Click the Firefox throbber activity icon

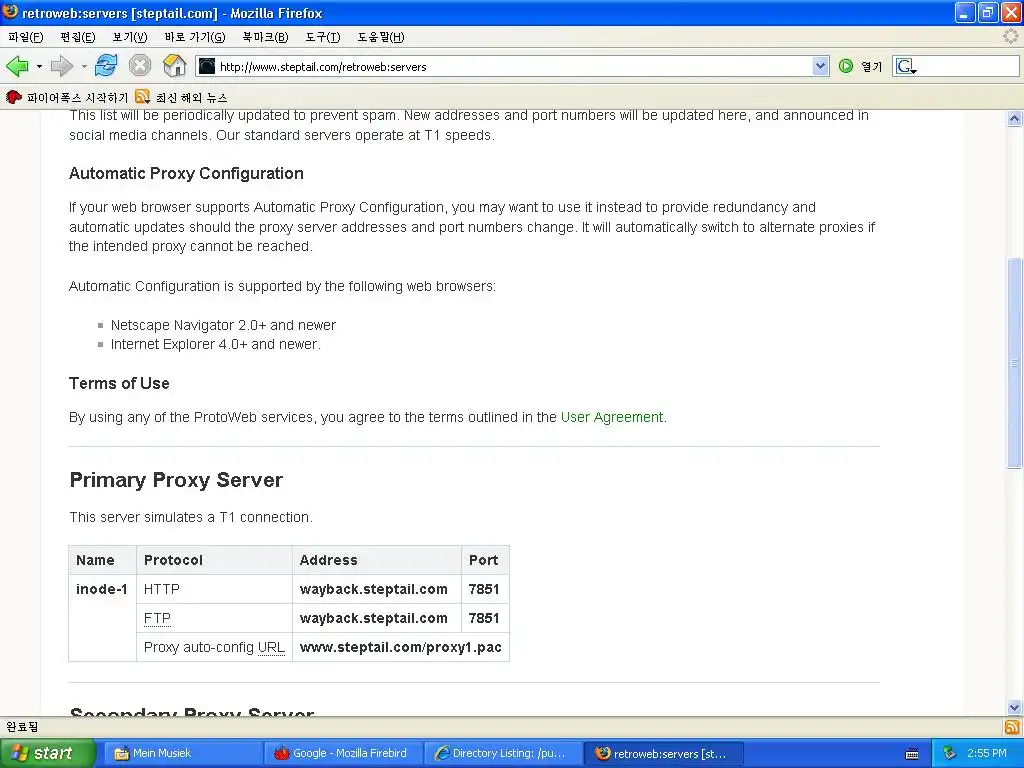tap(1011, 37)
